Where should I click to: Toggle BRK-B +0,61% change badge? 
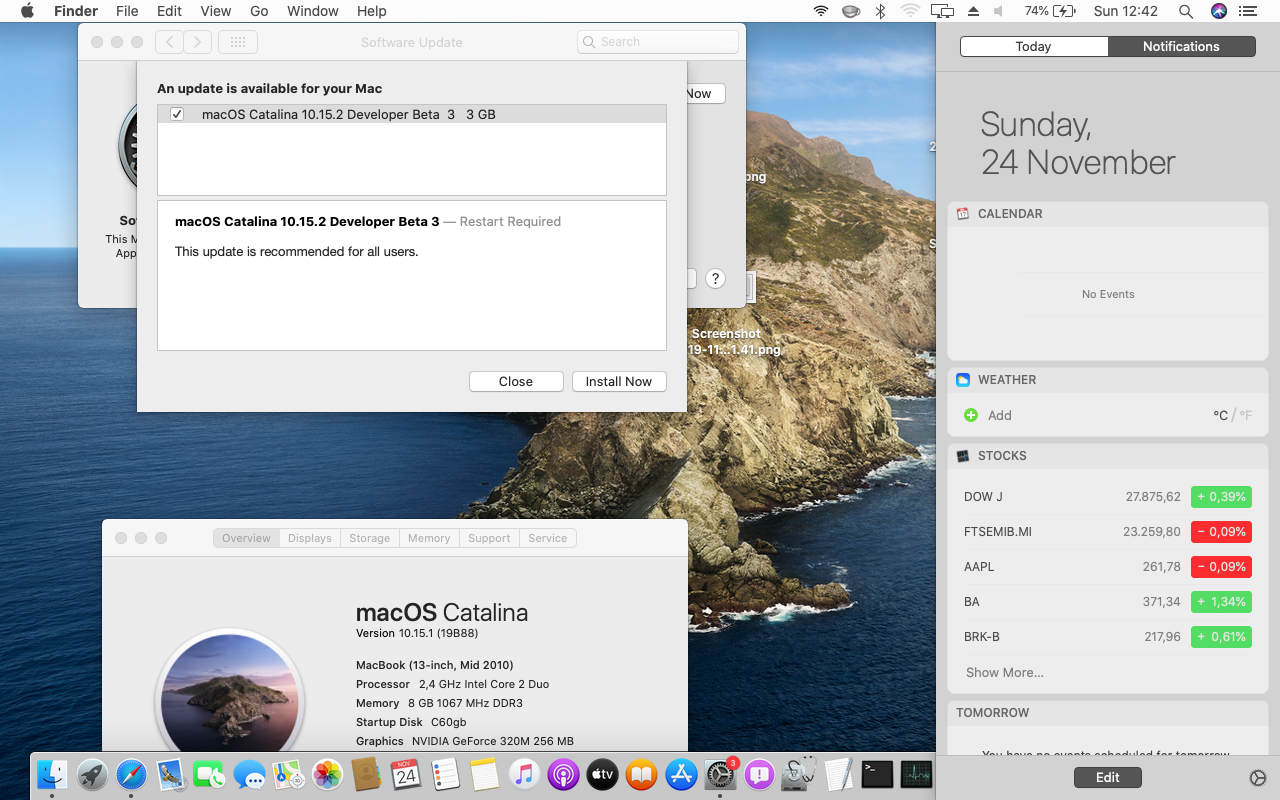pos(1221,637)
